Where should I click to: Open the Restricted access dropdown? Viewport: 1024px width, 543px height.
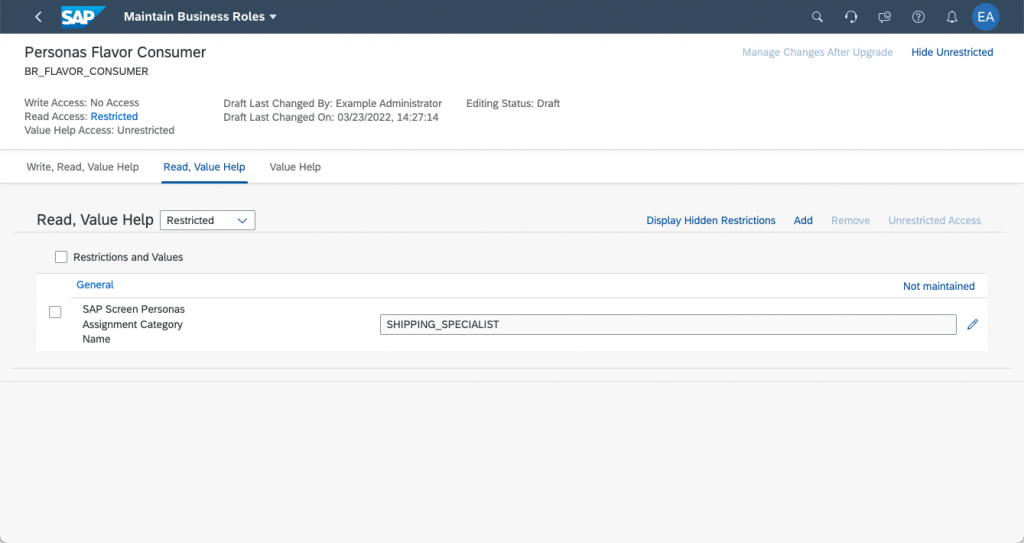coord(208,220)
